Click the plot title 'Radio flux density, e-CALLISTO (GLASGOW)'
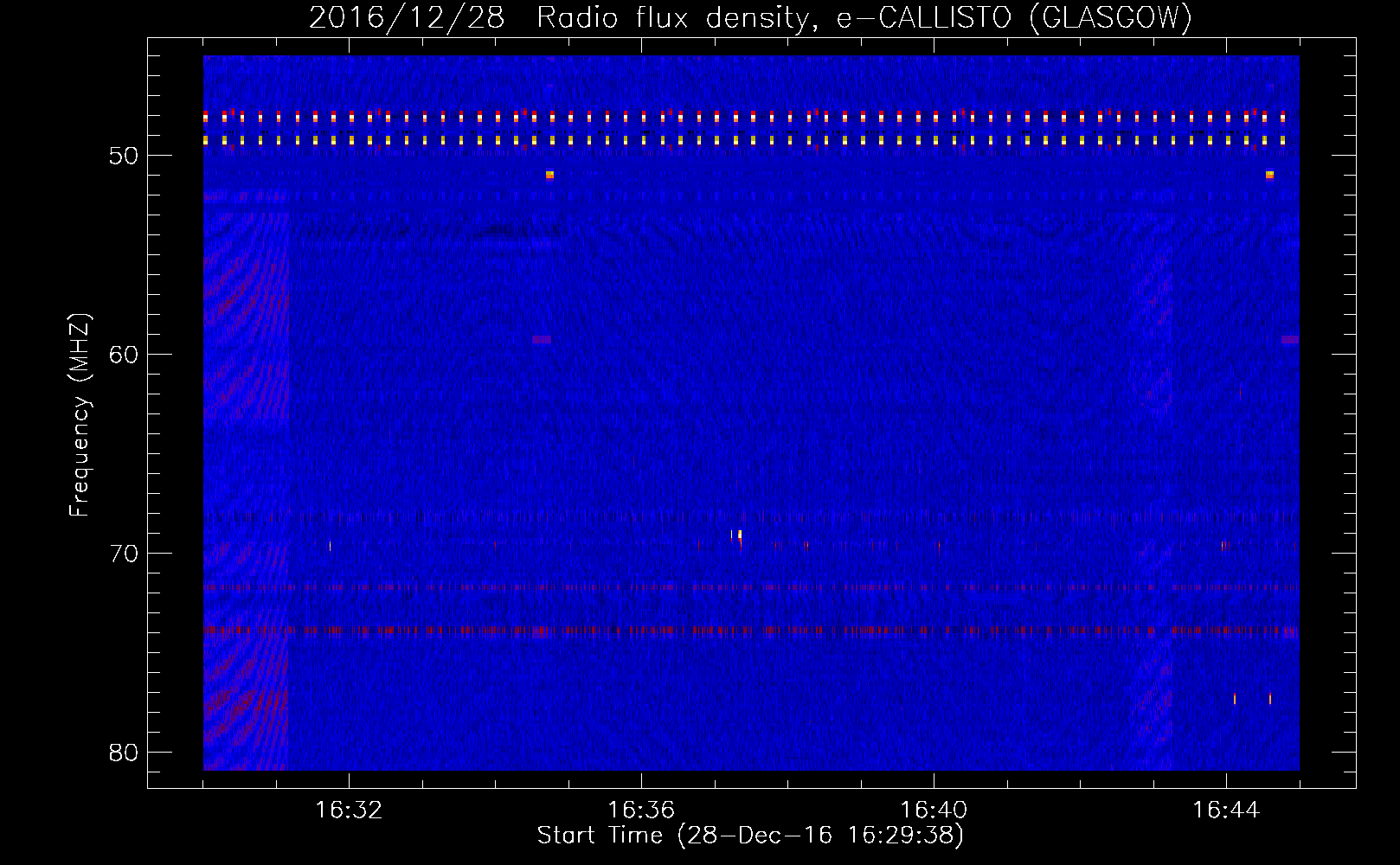The width and height of the screenshot is (1400, 865). click(864, 18)
